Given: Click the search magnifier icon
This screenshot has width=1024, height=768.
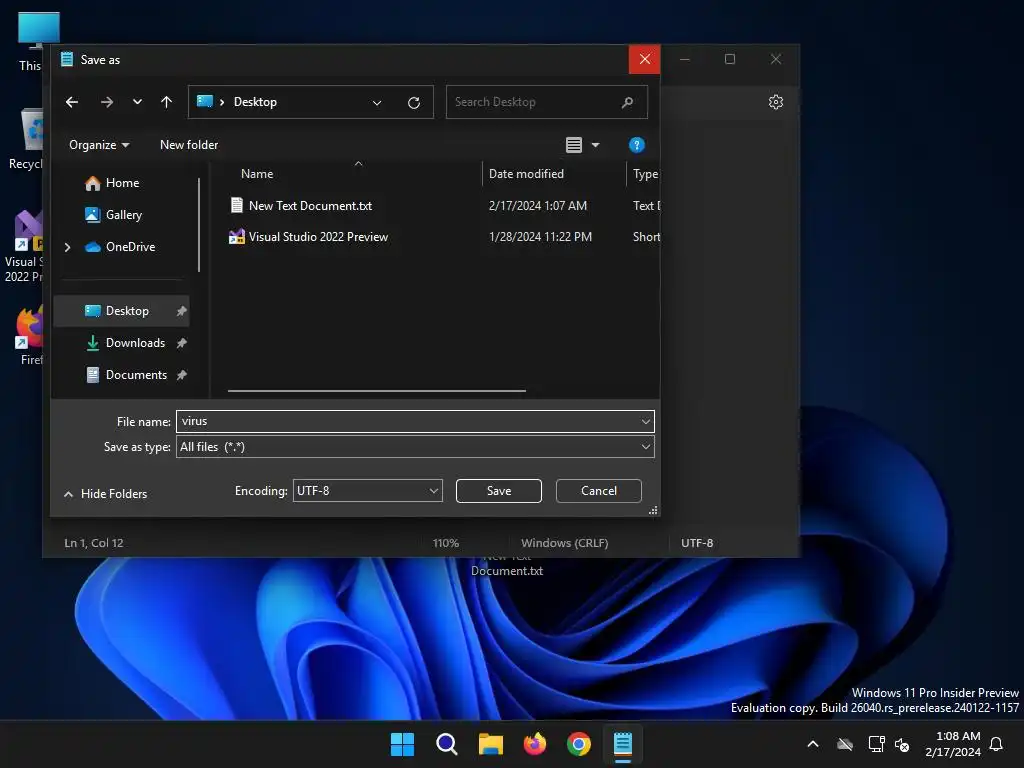Looking at the screenshot, I should 627,102.
